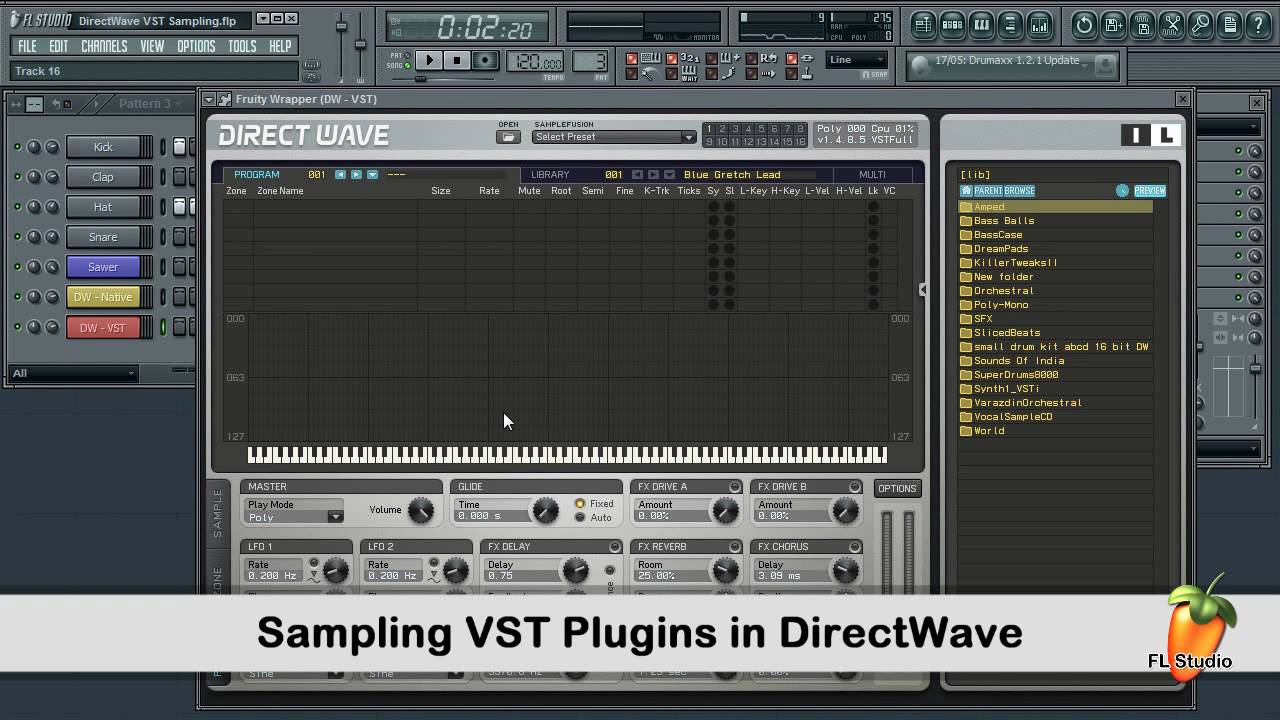Go to previous program arrow
This screenshot has height=720, width=1280.
point(340,174)
